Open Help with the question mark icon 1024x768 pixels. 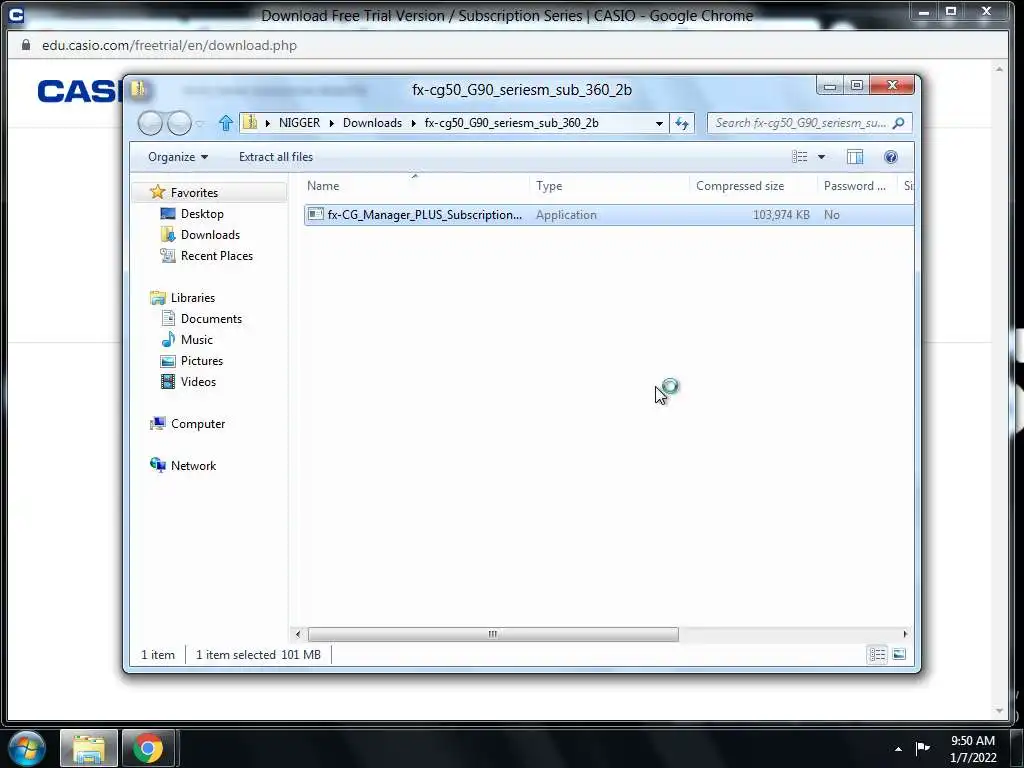(891, 157)
